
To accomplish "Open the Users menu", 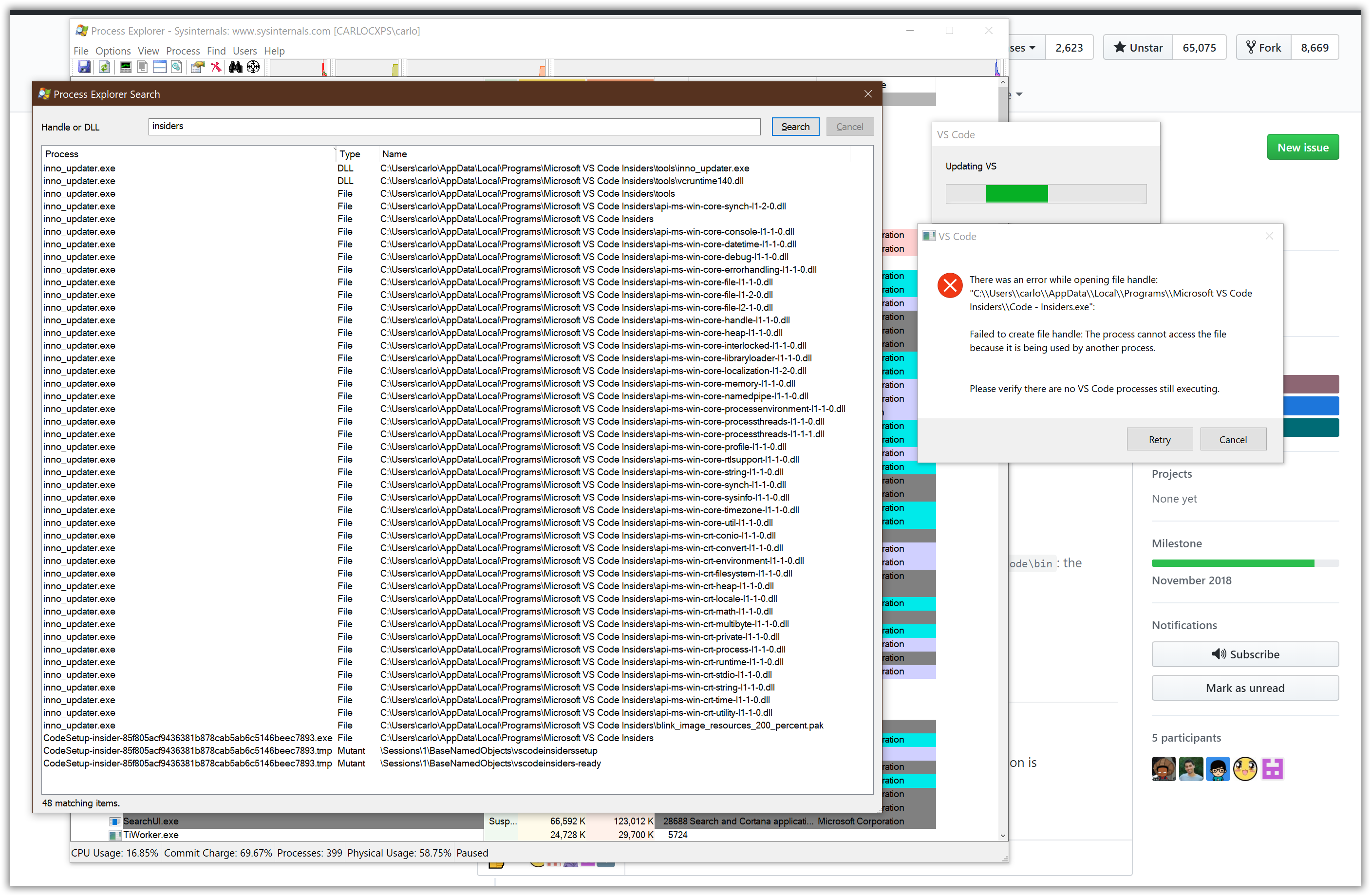I will click(x=244, y=51).
